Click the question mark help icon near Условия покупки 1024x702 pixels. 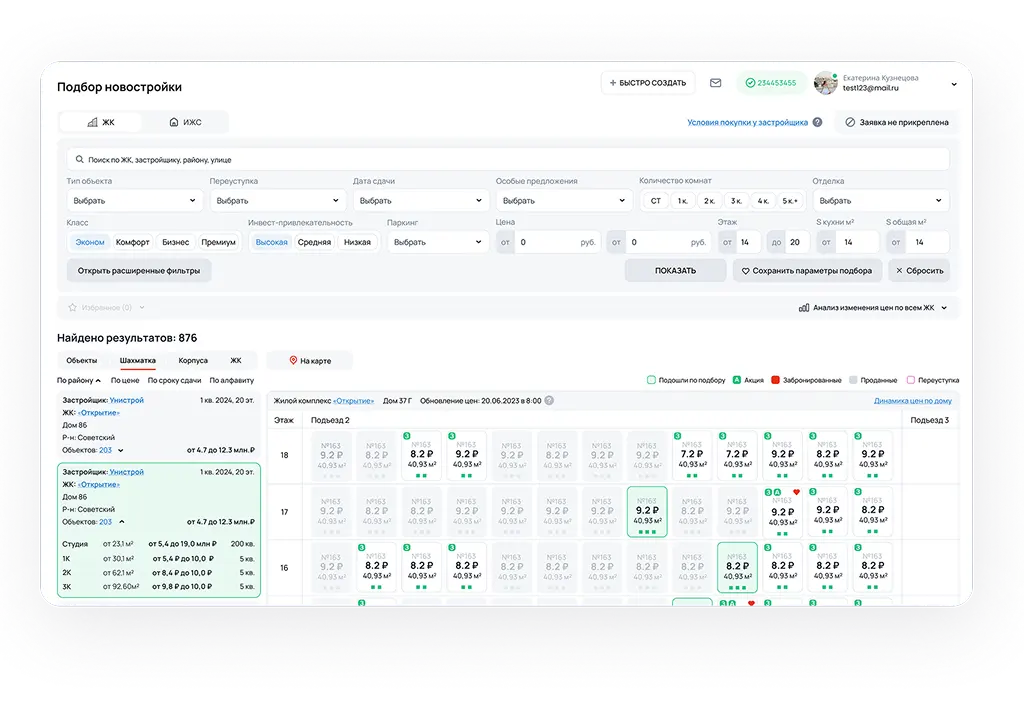817,122
